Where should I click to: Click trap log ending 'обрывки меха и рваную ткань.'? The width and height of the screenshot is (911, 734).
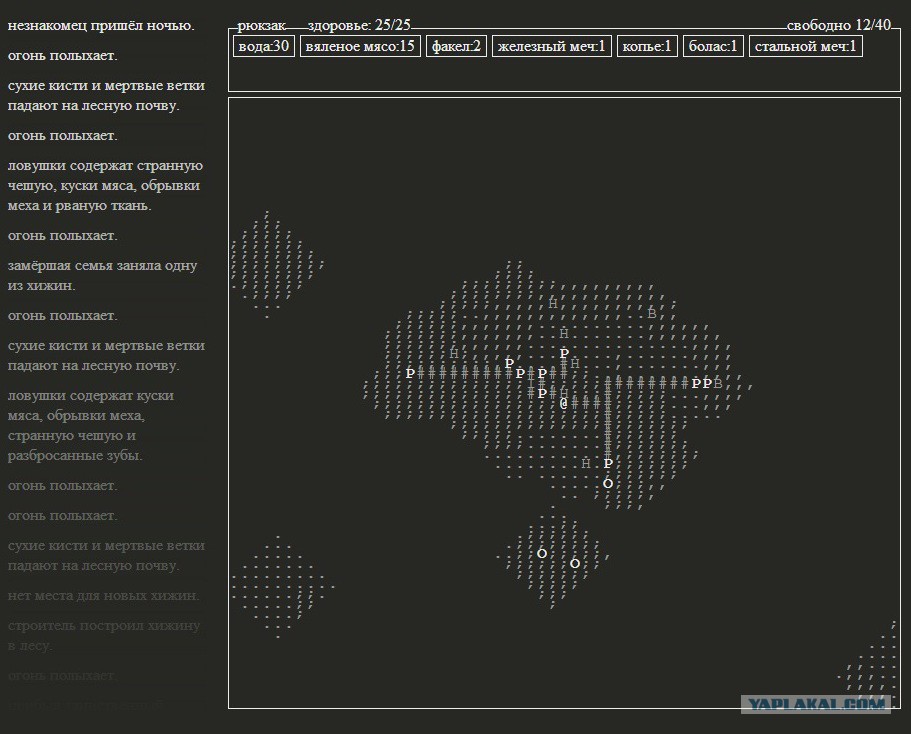(x=105, y=185)
